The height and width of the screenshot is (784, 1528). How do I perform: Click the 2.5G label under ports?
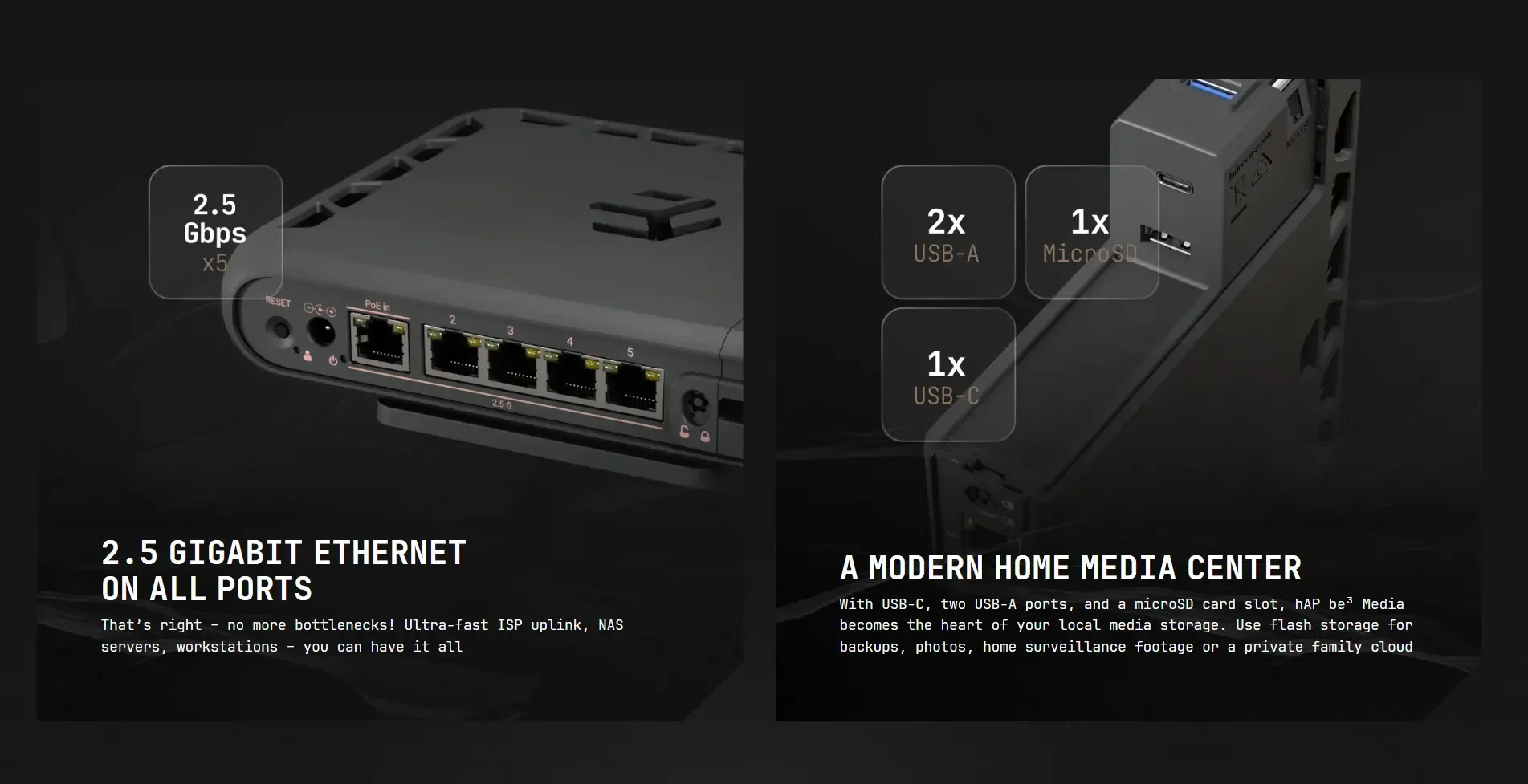502,404
